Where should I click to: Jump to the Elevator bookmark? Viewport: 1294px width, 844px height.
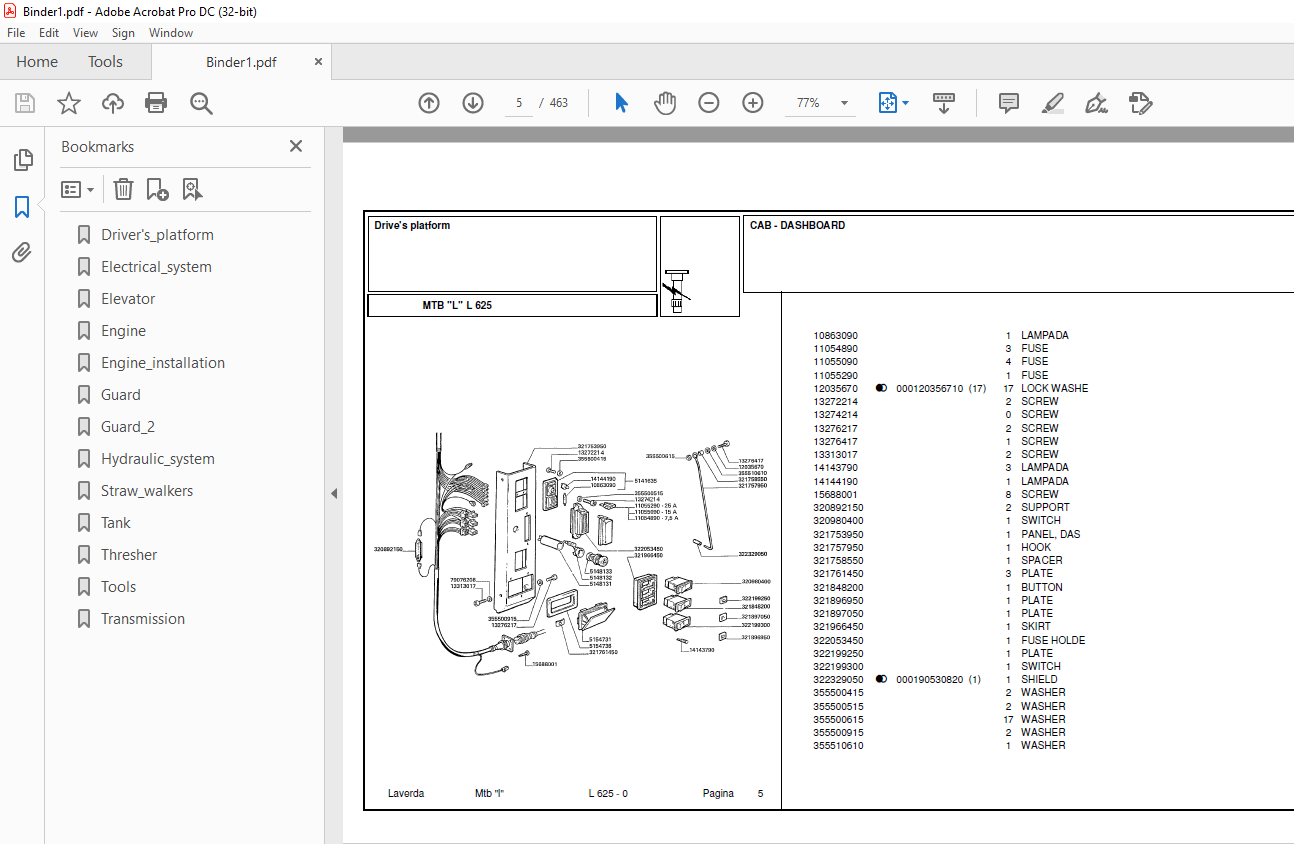point(128,299)
